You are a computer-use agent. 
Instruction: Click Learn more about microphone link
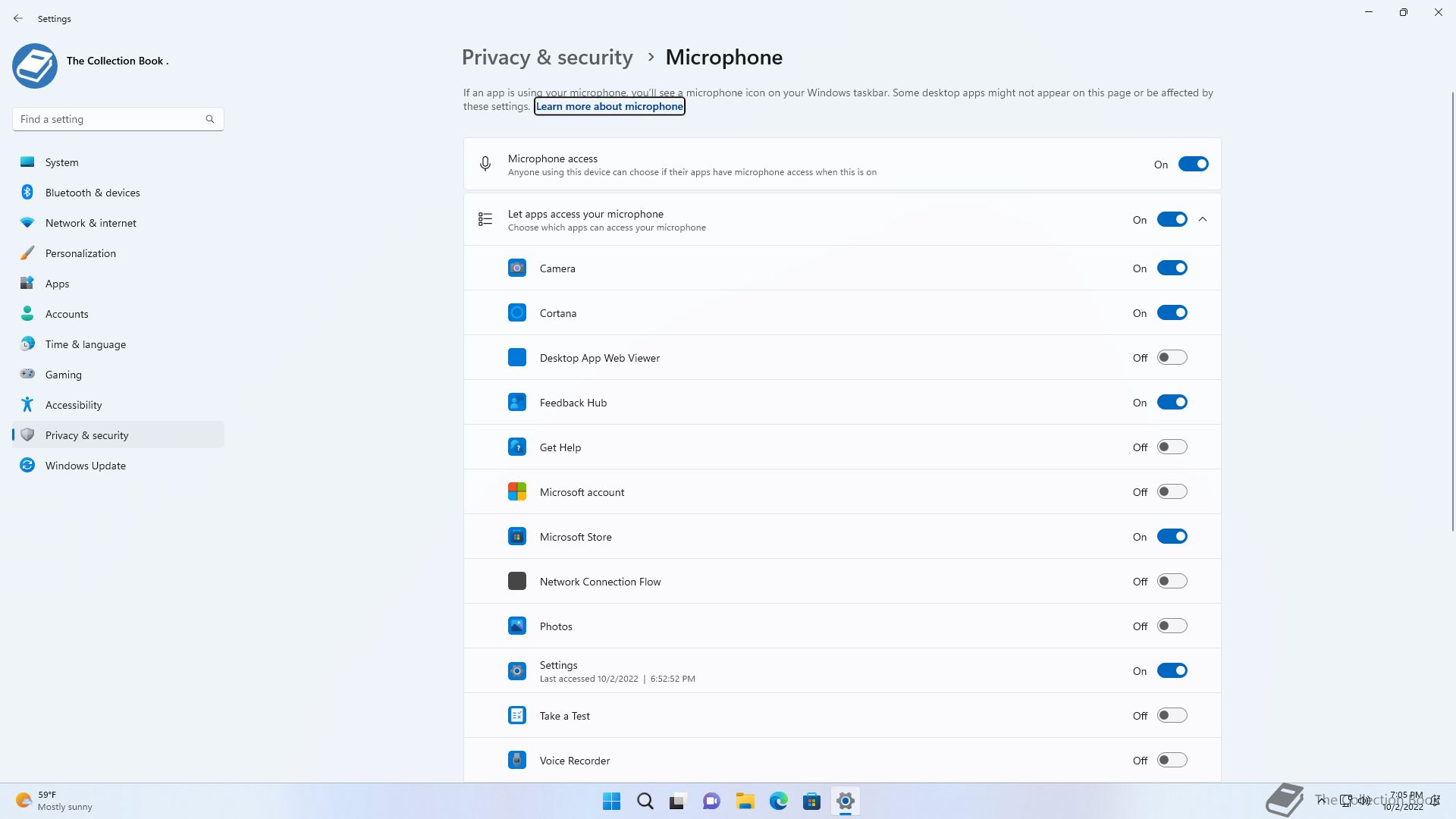click(610, 106)
